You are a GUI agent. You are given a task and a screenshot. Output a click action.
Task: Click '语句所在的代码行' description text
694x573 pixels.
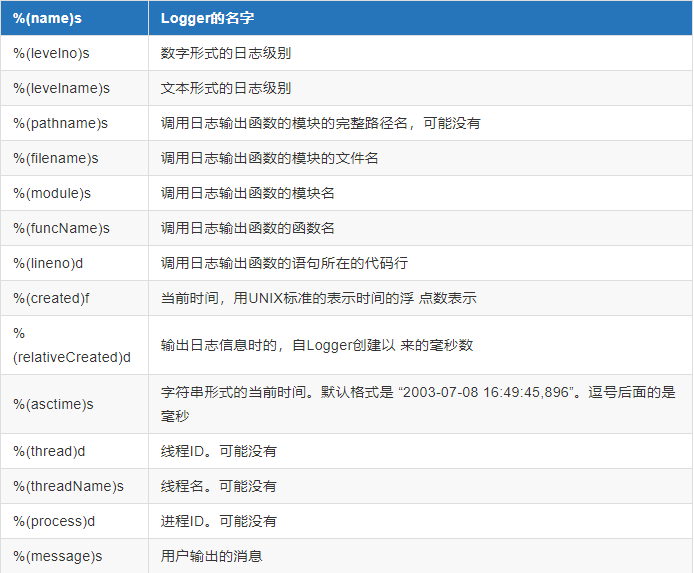pyautogui.click(x=350, y=263)
